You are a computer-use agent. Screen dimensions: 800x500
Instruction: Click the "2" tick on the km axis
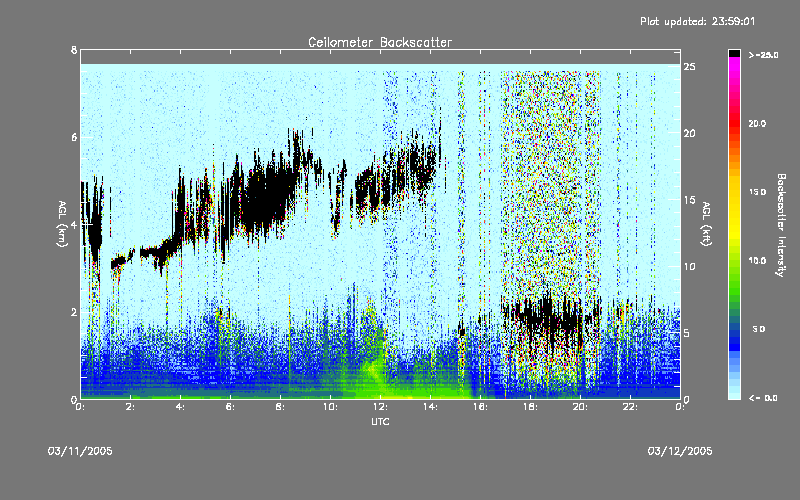pyautogui.click(x=74, y=312)
